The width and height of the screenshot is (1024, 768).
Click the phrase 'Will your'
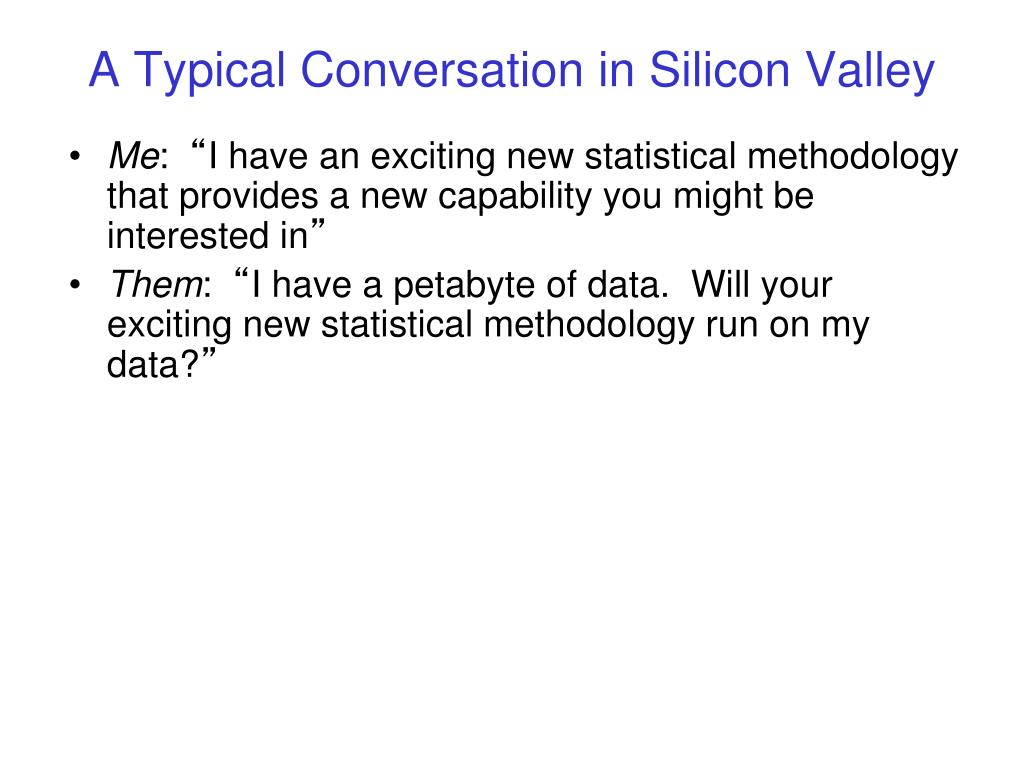tap(761, 285)
